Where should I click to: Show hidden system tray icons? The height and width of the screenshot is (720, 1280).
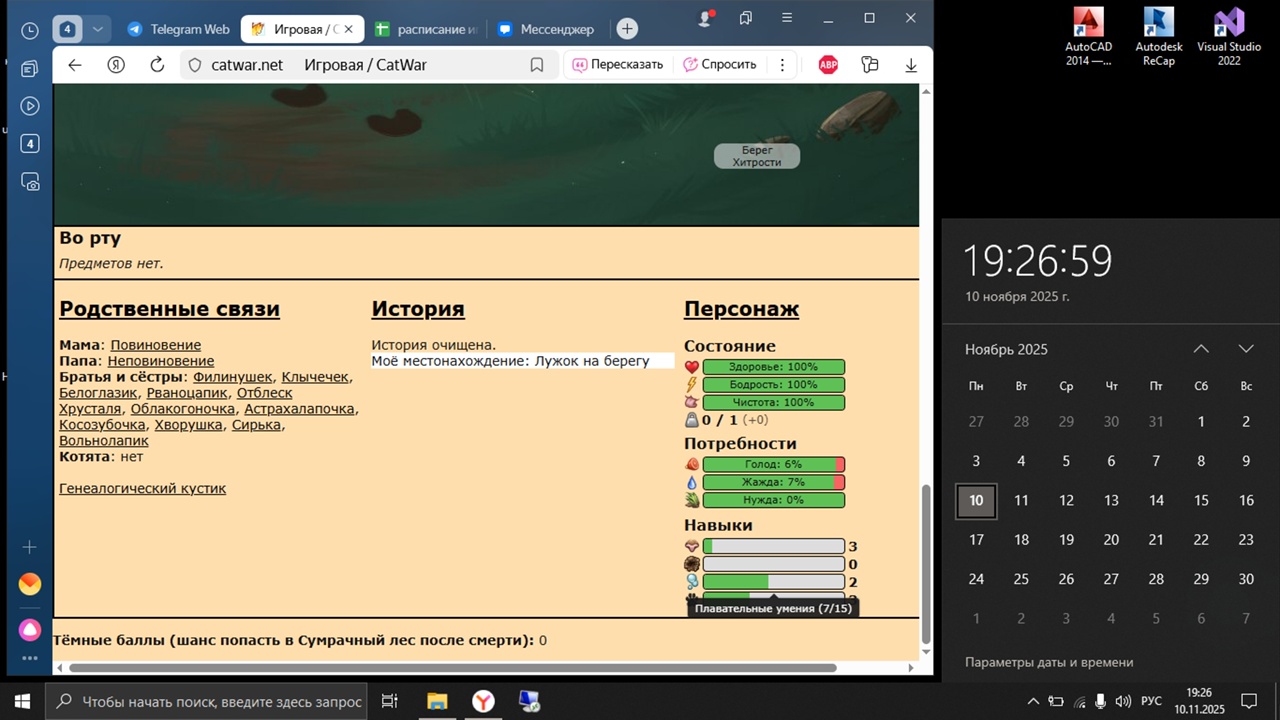1033,702
